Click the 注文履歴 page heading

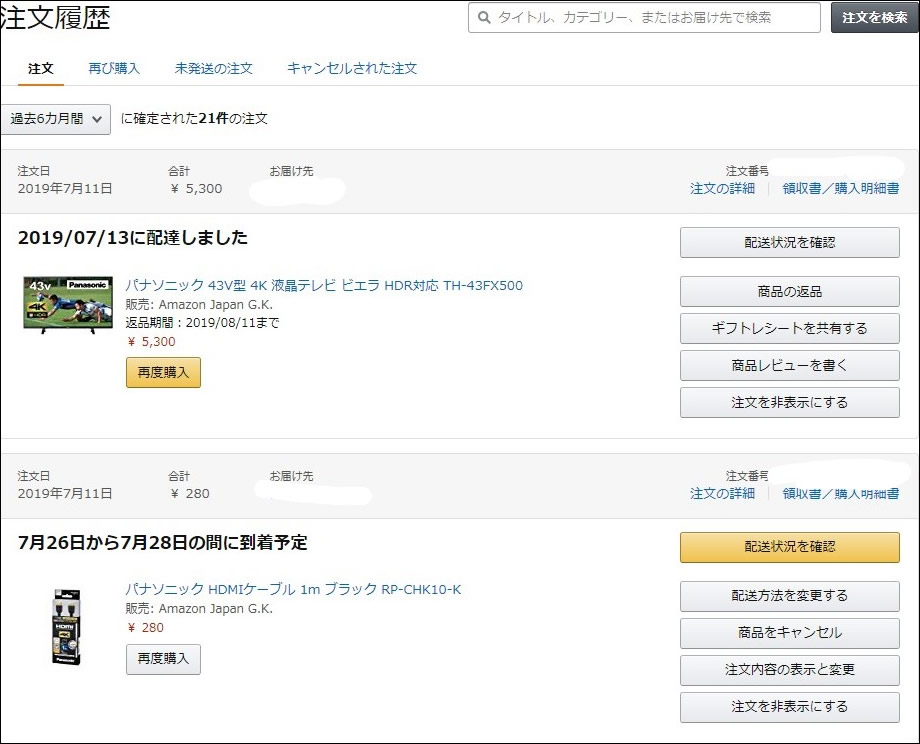click(x=55, y=18)
